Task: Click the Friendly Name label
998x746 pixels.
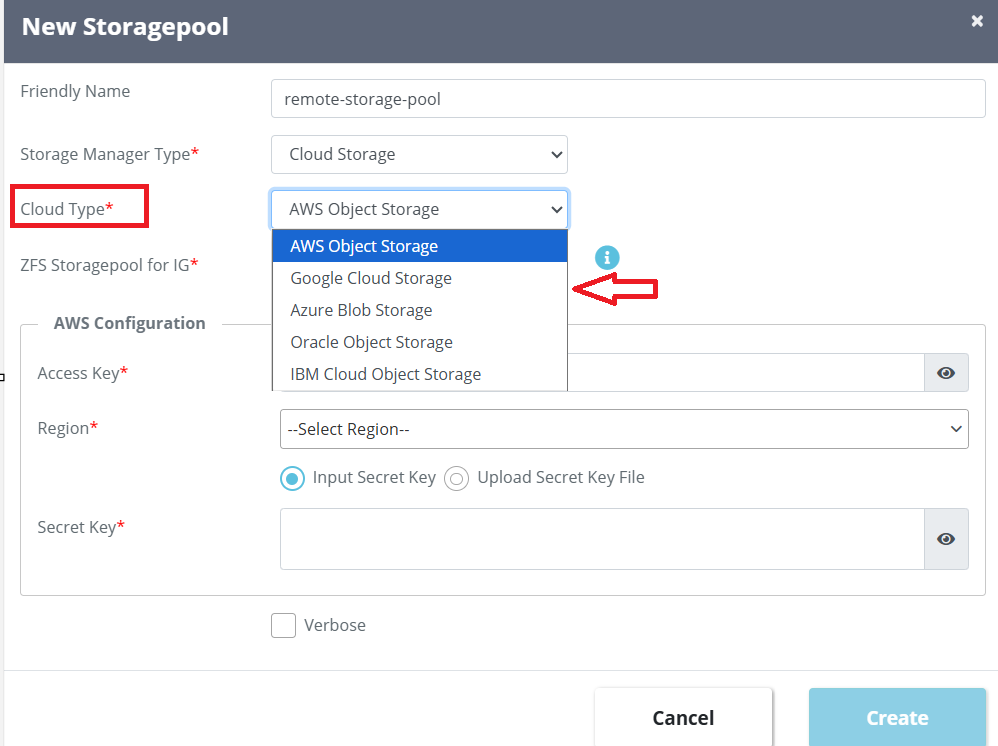Action: pyautogui.click(x=75, y=91)
